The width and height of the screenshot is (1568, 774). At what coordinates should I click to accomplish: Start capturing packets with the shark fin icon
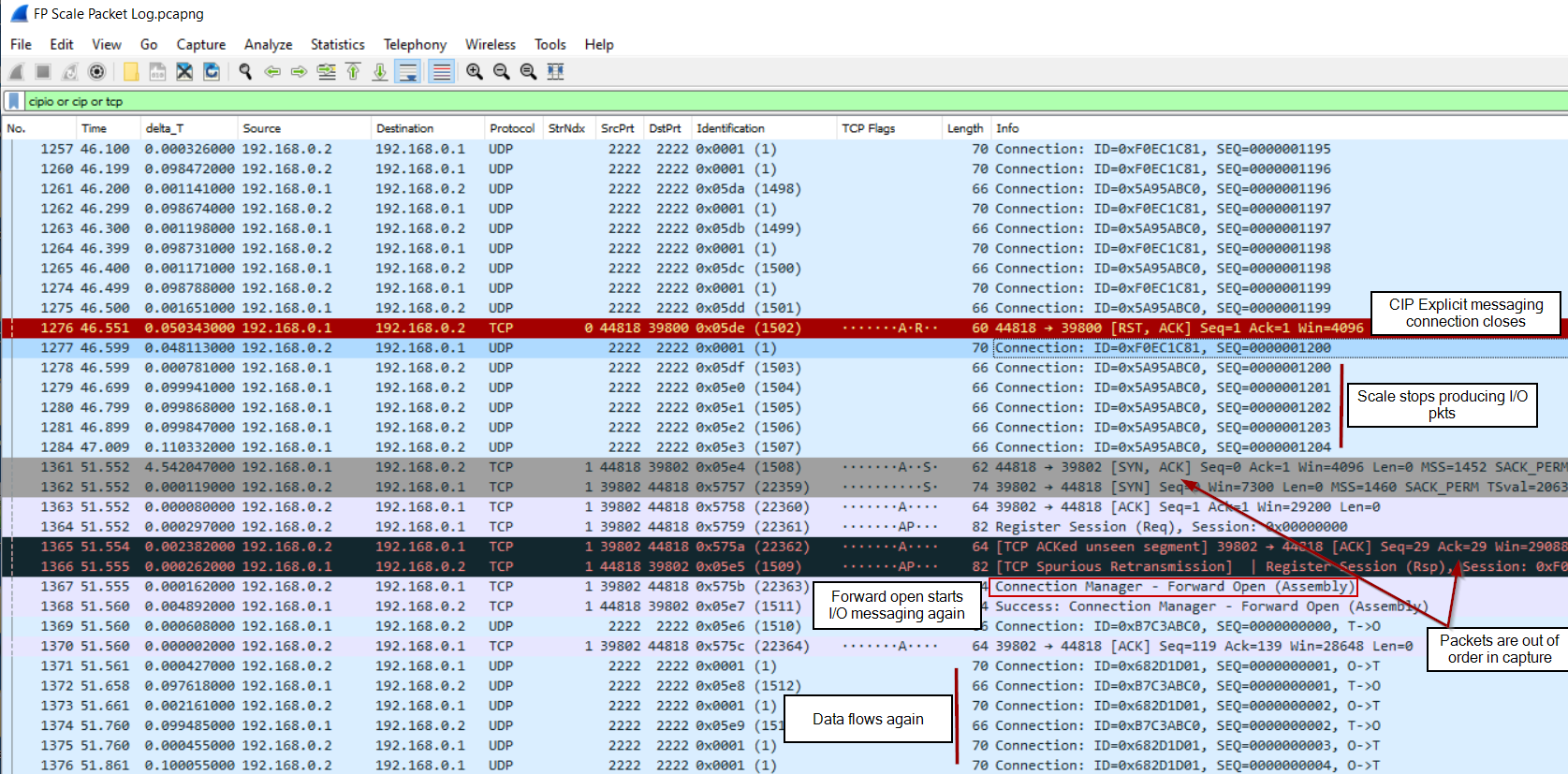16,71
